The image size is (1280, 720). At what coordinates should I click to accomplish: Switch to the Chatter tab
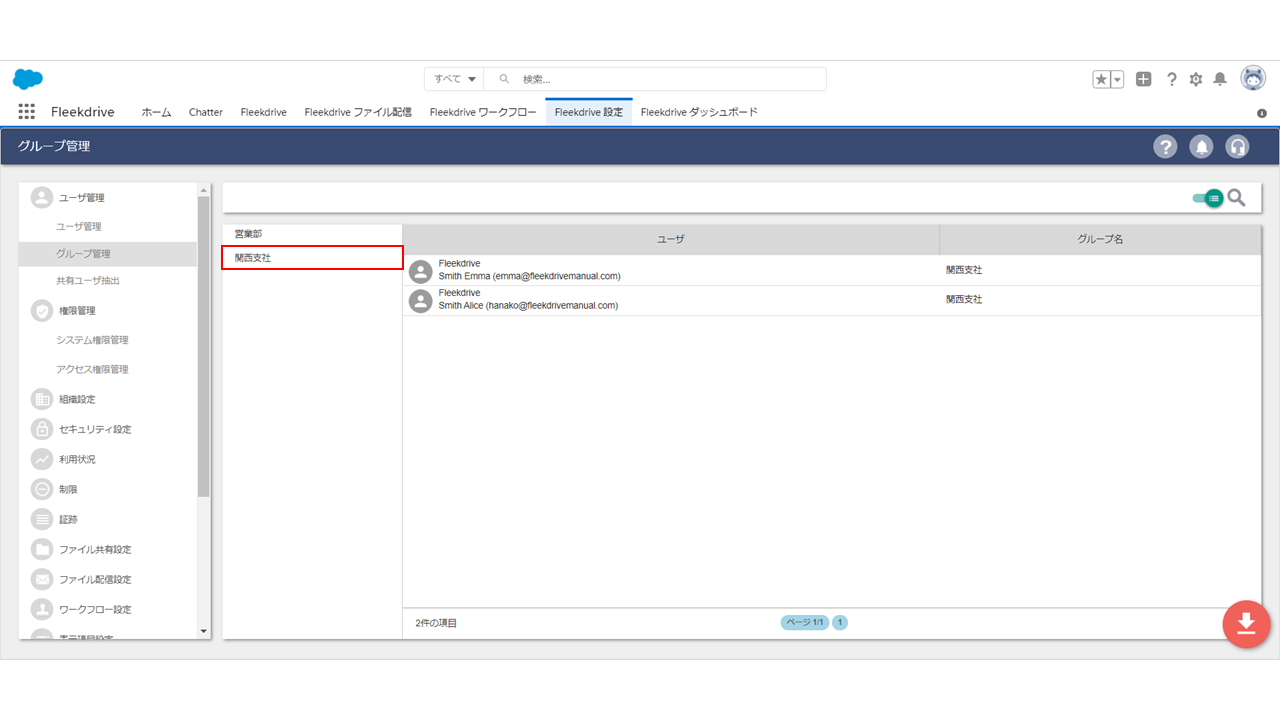tap(206, 112)
